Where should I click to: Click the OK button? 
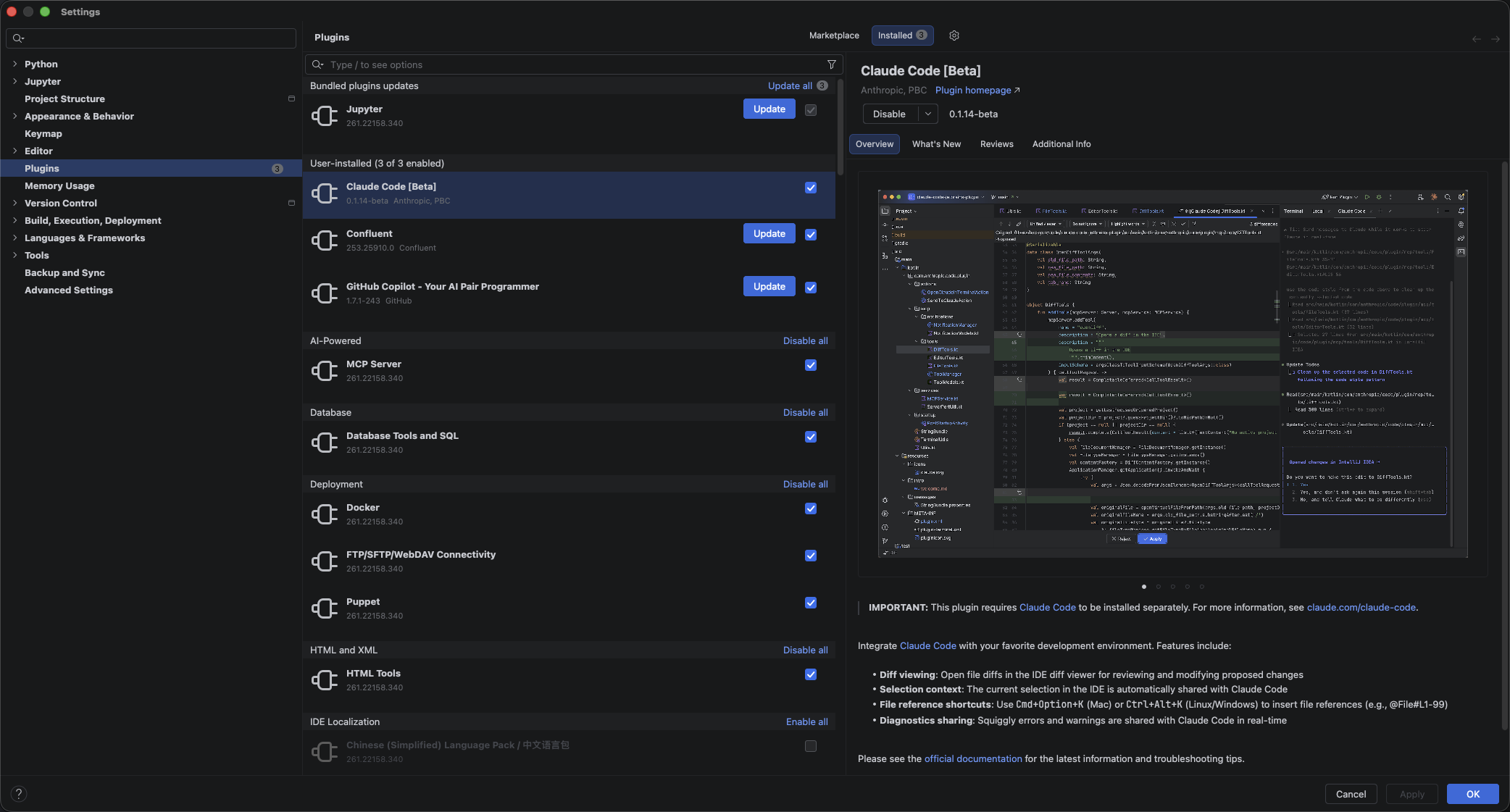(1472, 794)
